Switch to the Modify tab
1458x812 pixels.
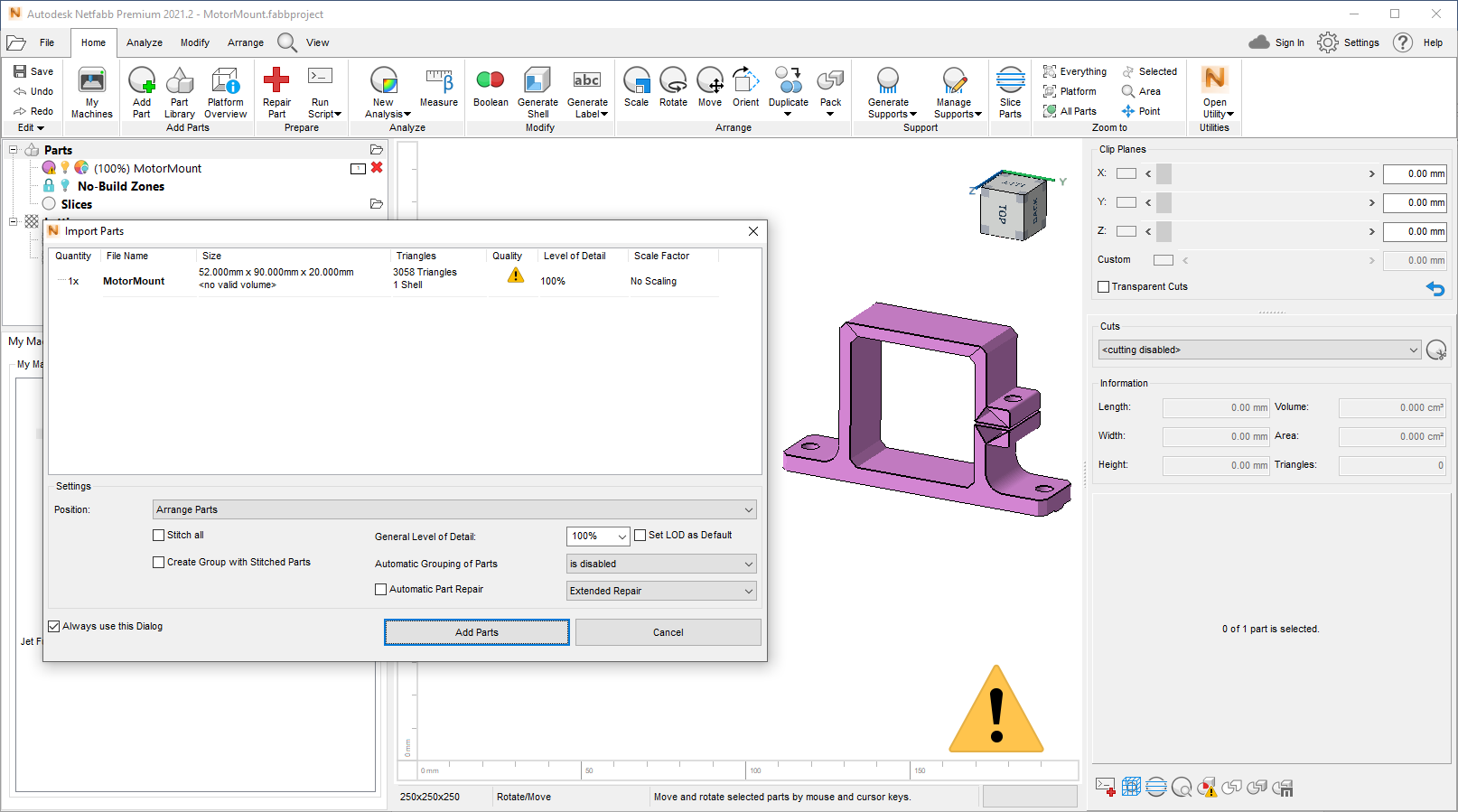[x=194, y=42]
